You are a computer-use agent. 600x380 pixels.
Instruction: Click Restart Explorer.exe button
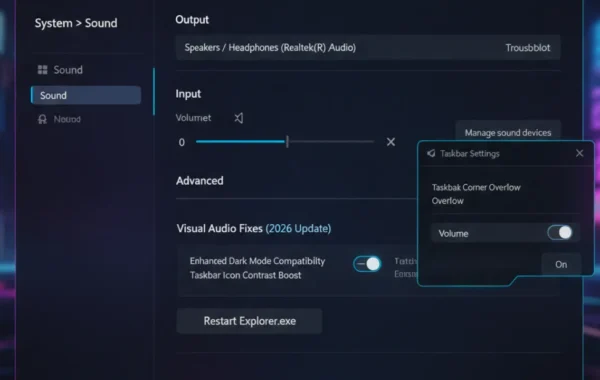point(249,321)
